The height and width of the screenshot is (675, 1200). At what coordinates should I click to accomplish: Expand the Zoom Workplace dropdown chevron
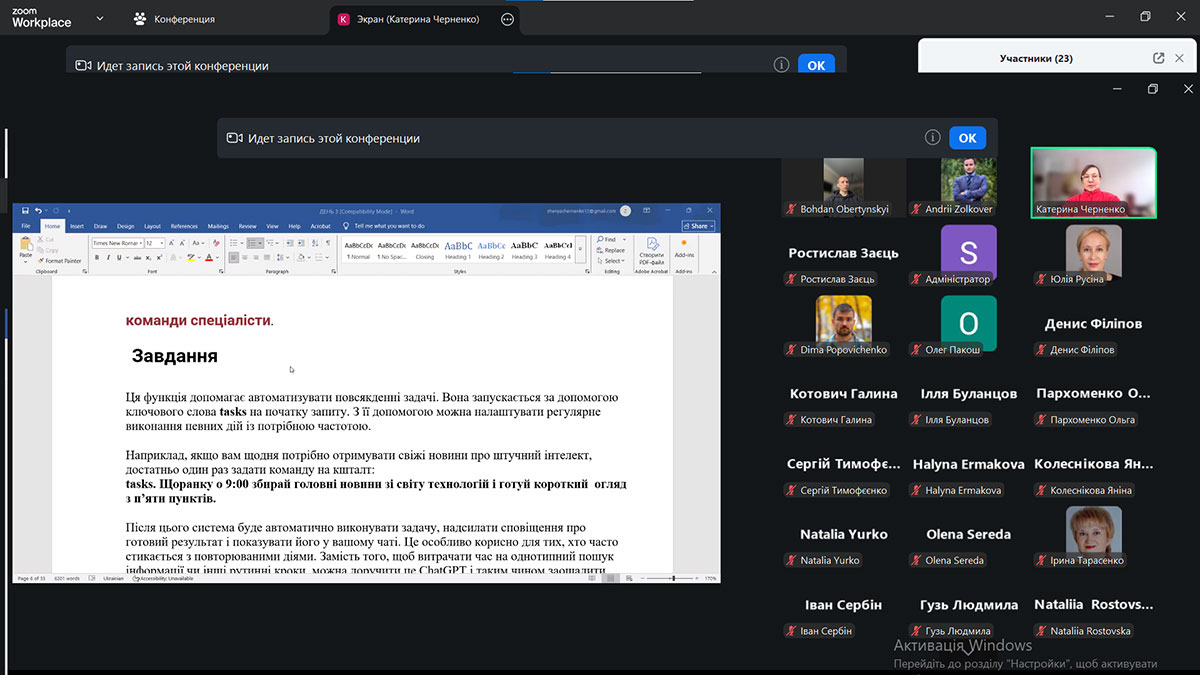tap(99, 19)
